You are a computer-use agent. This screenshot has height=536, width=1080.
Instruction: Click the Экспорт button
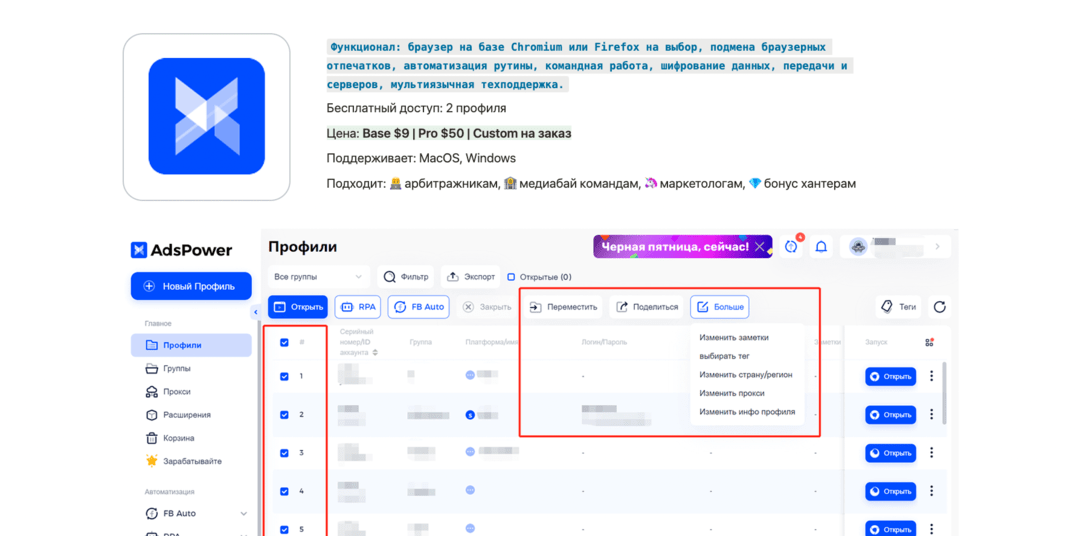[x=471, y=277]
